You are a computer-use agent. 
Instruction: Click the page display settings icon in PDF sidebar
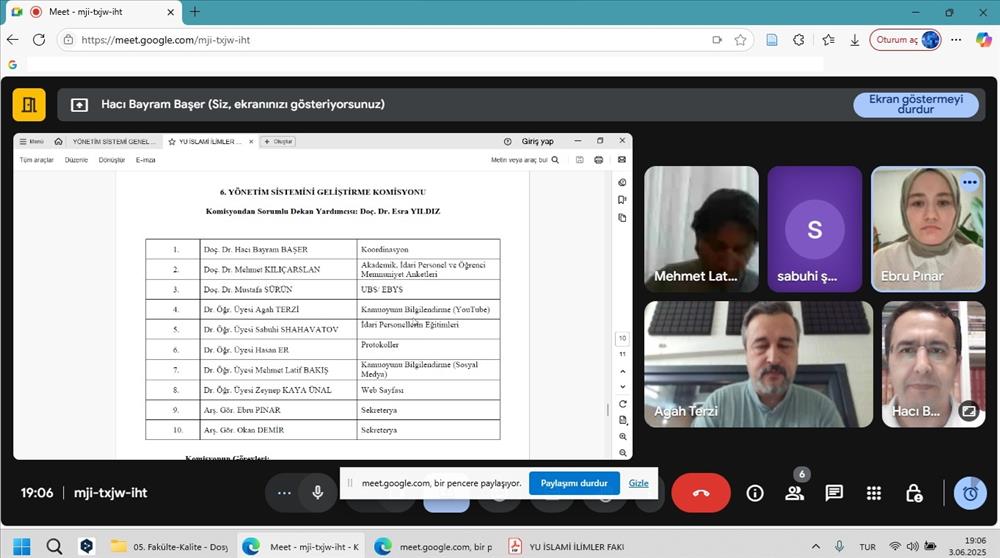622,420
